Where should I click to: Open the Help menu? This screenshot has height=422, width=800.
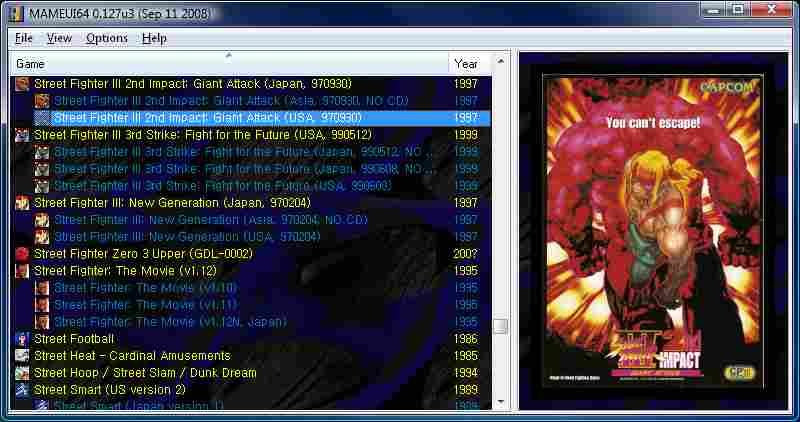(x=154, y=38)
